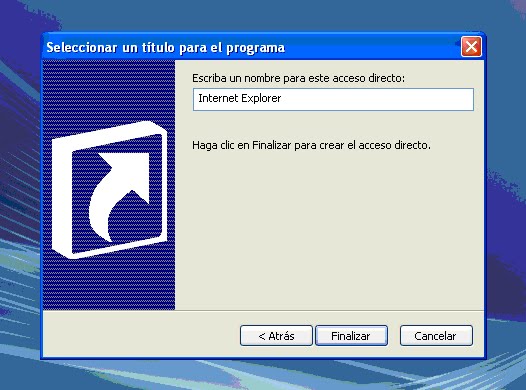Cancel the shortcut wizard with Cancelar

tap(436, 336)
